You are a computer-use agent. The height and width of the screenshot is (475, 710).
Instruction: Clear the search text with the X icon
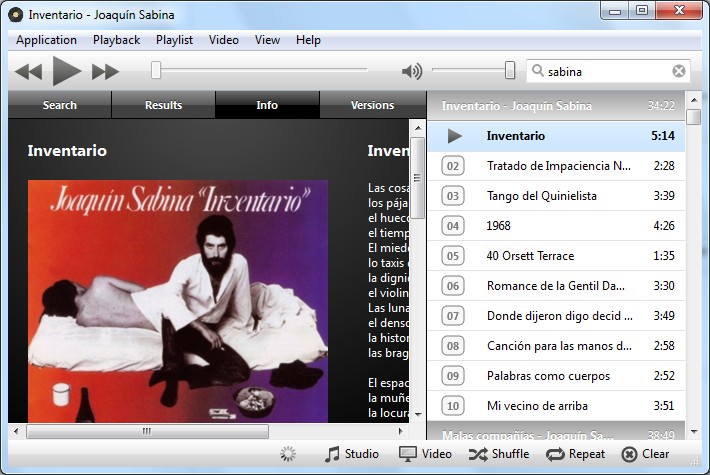click(678, 71)
